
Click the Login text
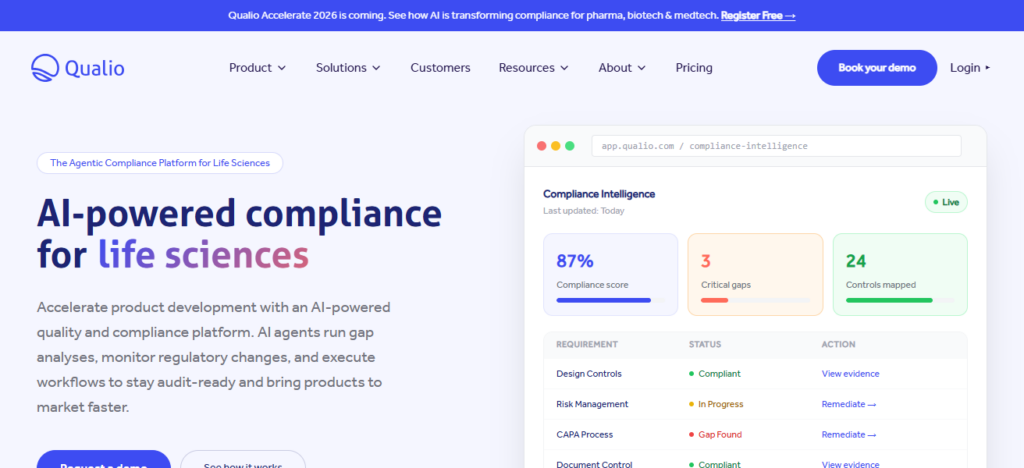[965, 68]
